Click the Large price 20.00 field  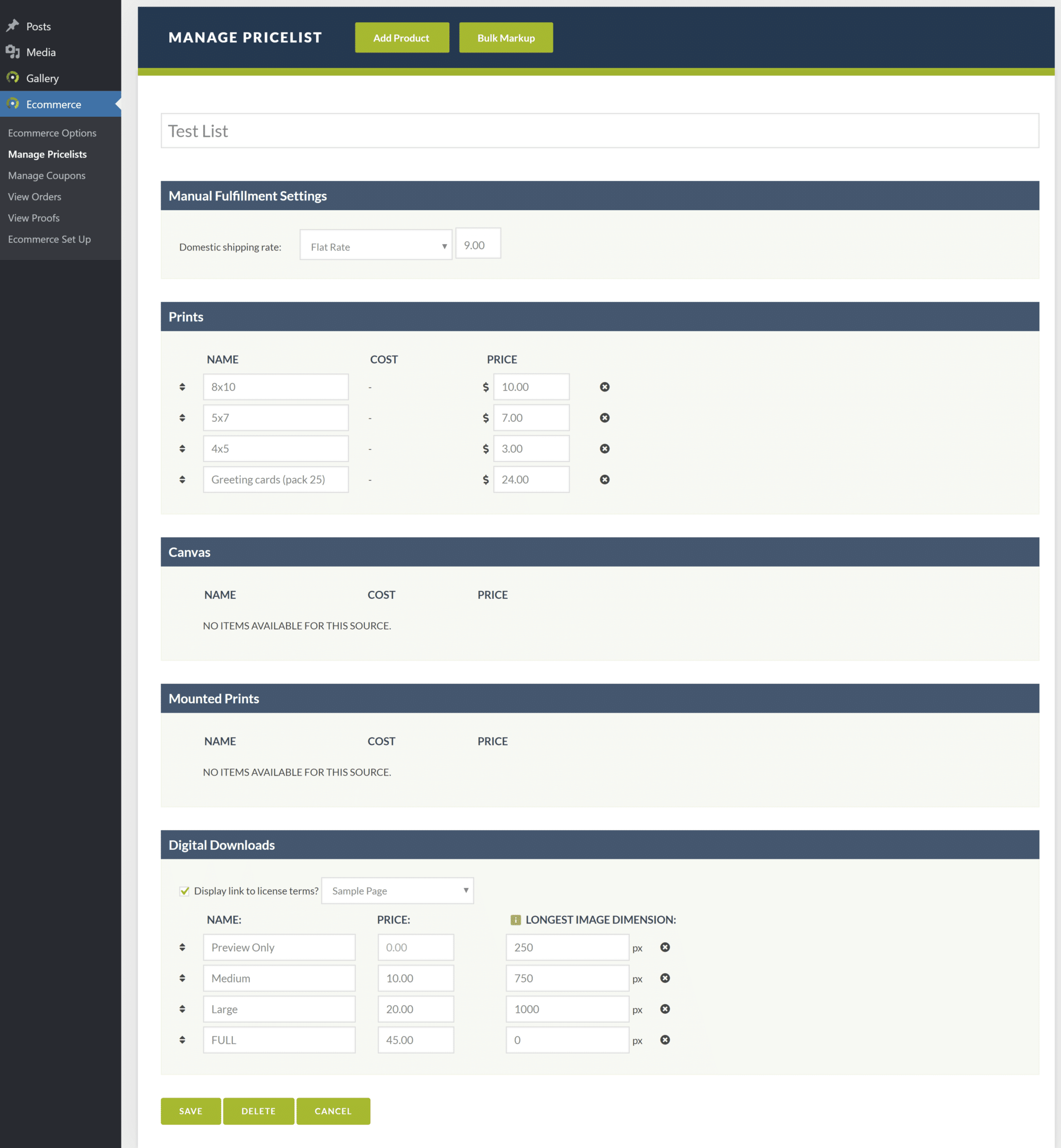[416, 1009]
